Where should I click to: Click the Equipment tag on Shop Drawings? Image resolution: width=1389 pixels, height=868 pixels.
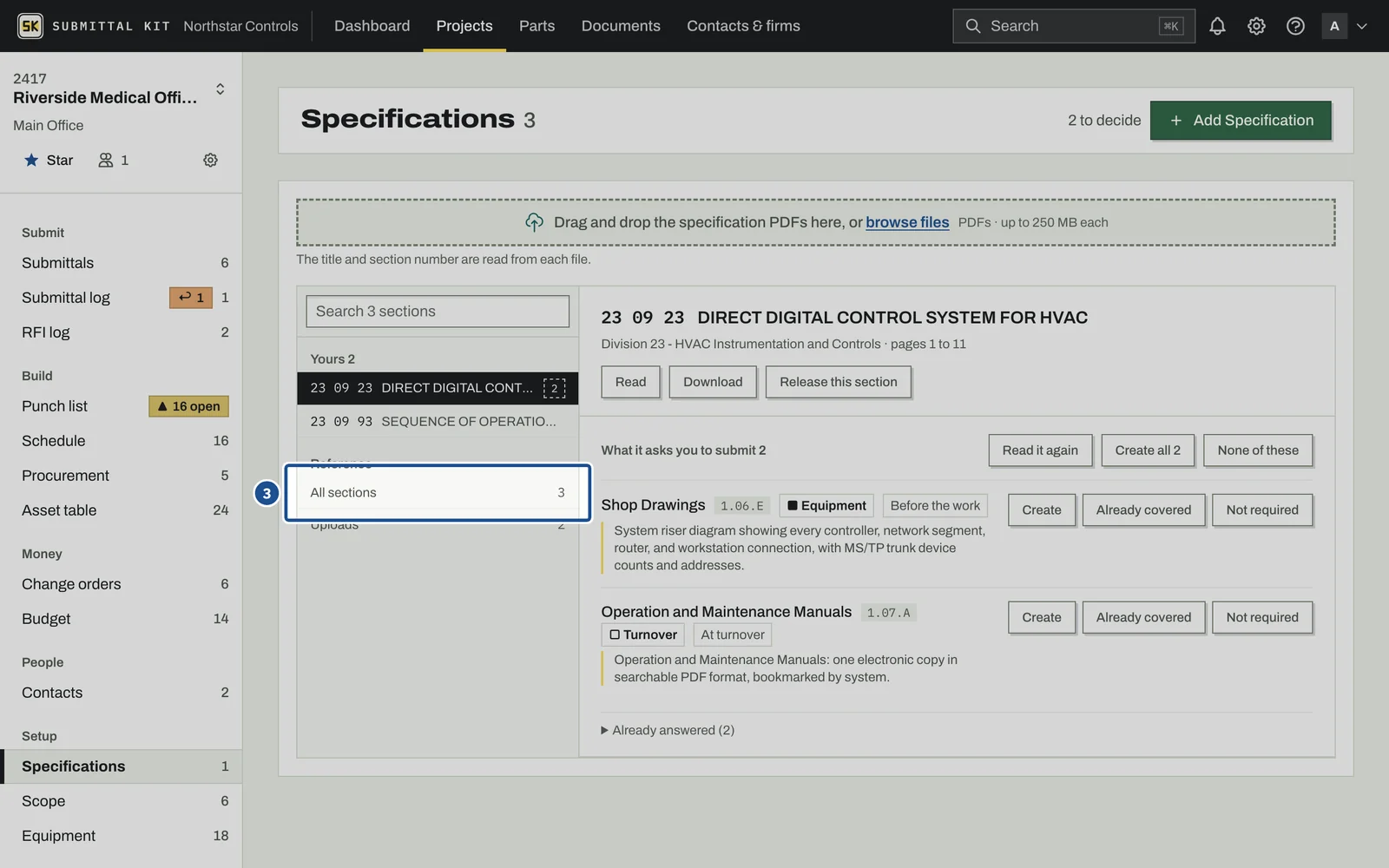point(826,506)
